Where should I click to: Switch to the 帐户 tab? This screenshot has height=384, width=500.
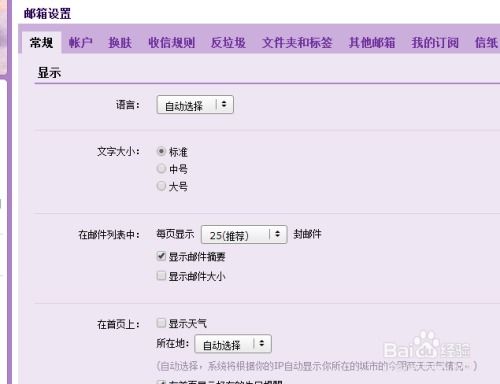[x=80, y=43]
